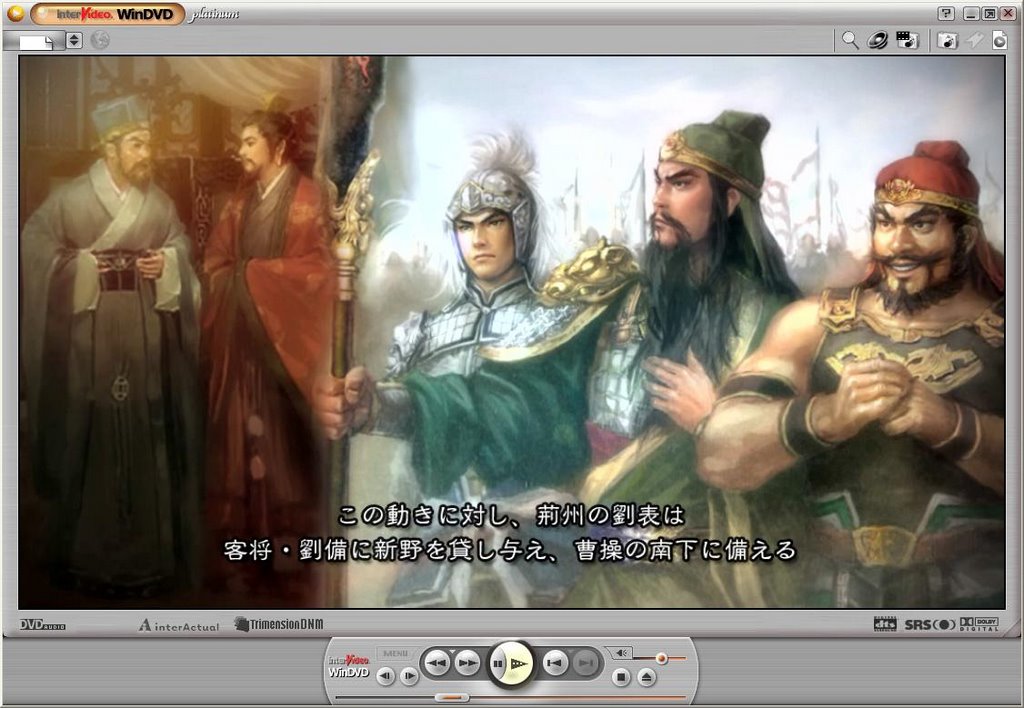Click the film-strip camera video capture icon

coord(907,40)
